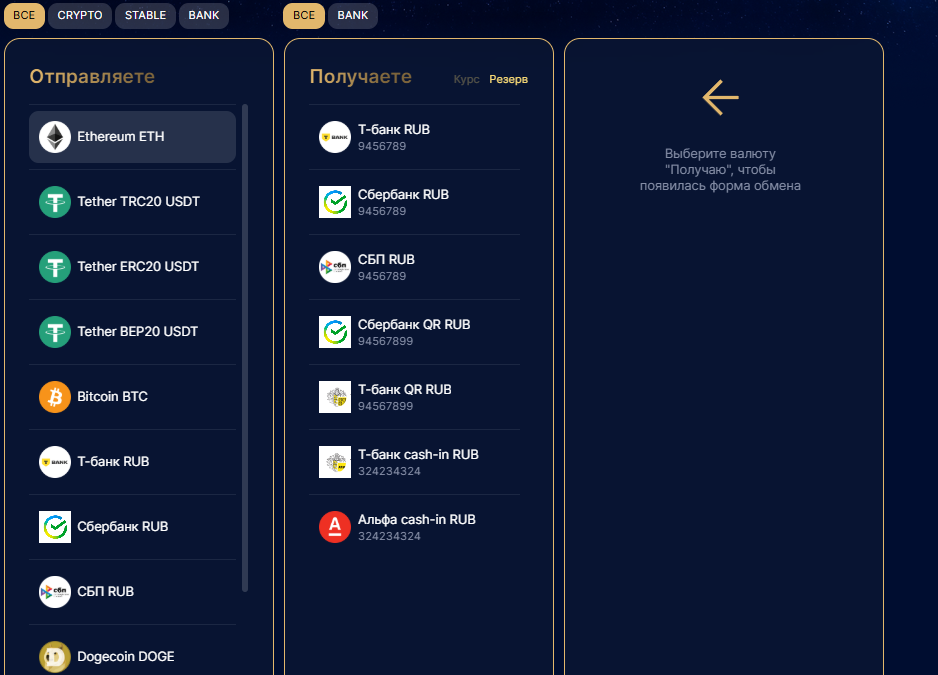Choose Т-банк QR RUB to receive

click(415, 397)
